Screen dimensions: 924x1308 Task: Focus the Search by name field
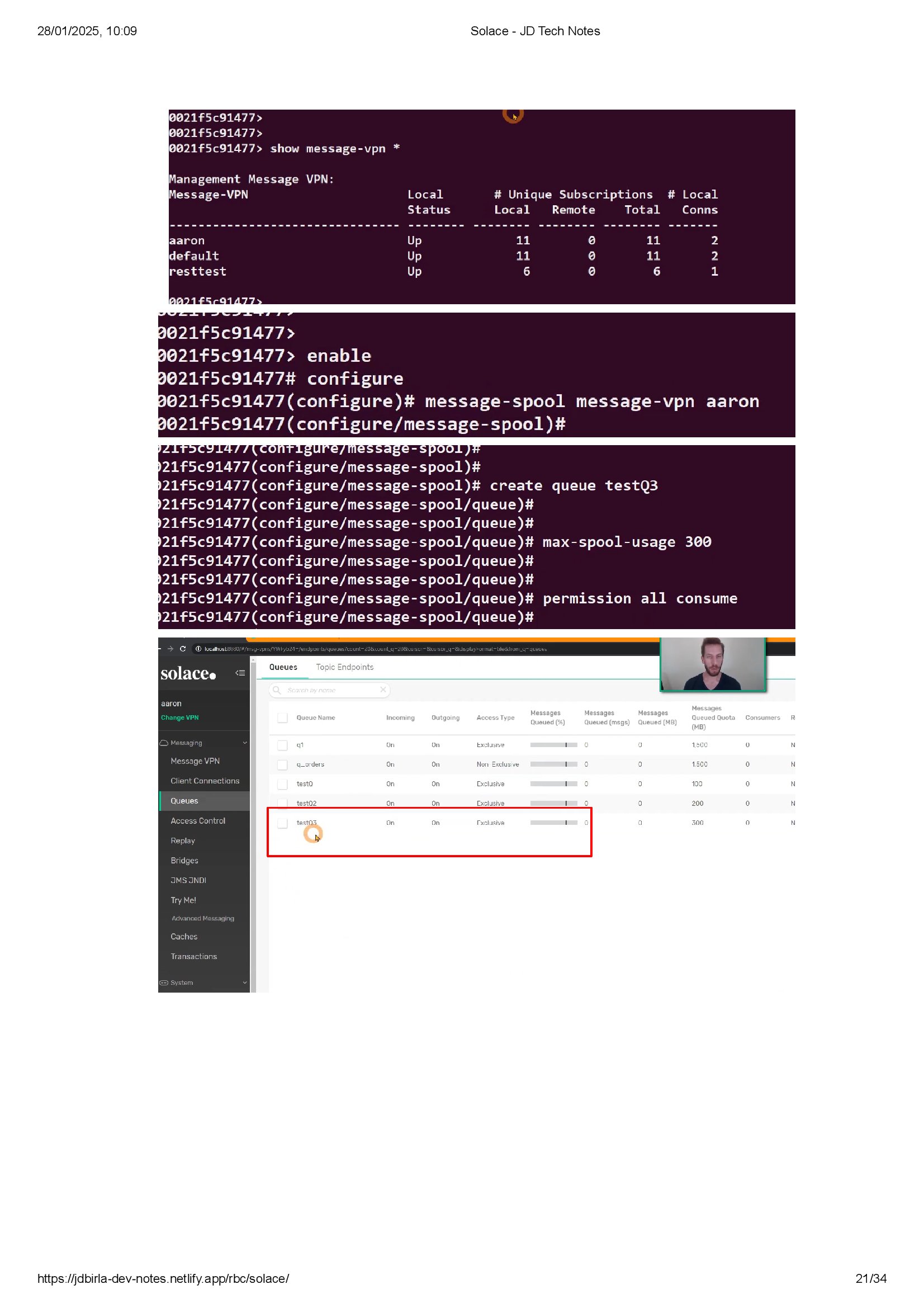click(x=330, y=690)
